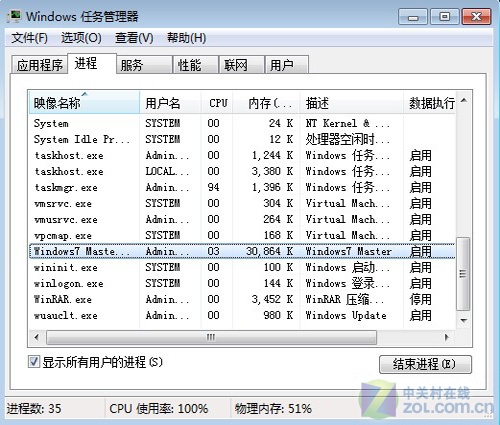Viewport: 500px width, 425px height.
Task: Open the 查看(V) menu
Action: 134,38
